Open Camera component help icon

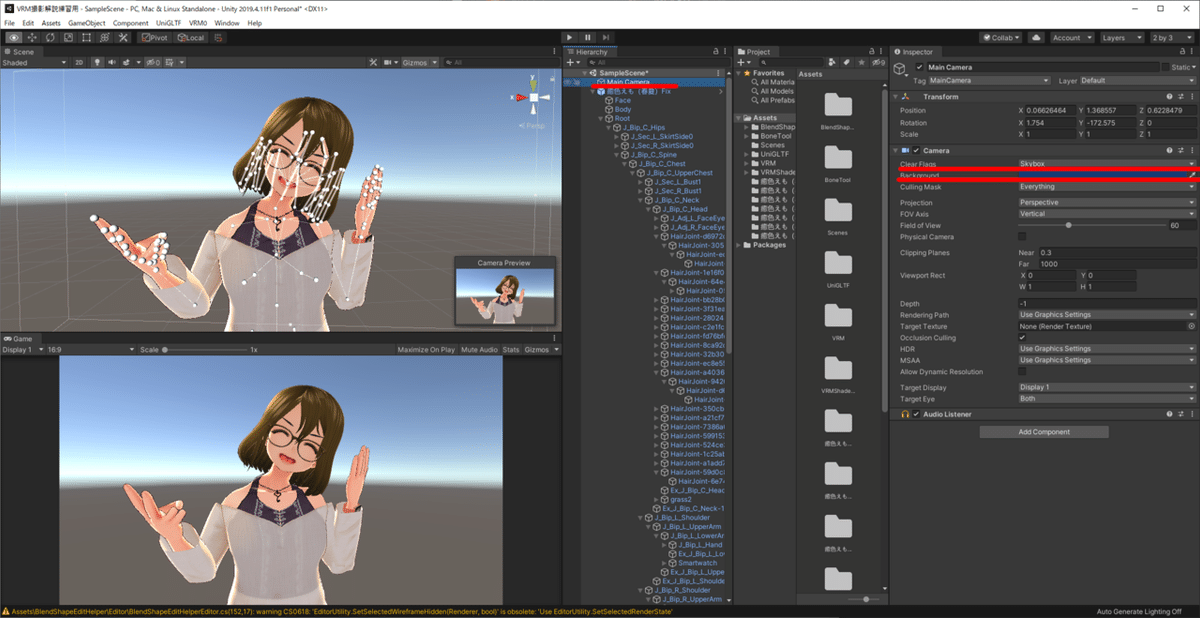click(x=1168, y=150)
